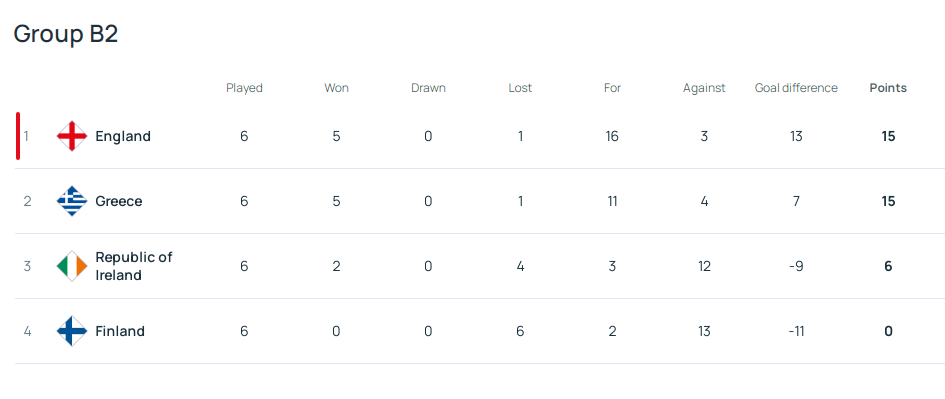Click the red qualification marker beside England
The height and width of the screenshot is (399, 945).
pyautogui.click(x=18, y=136)
